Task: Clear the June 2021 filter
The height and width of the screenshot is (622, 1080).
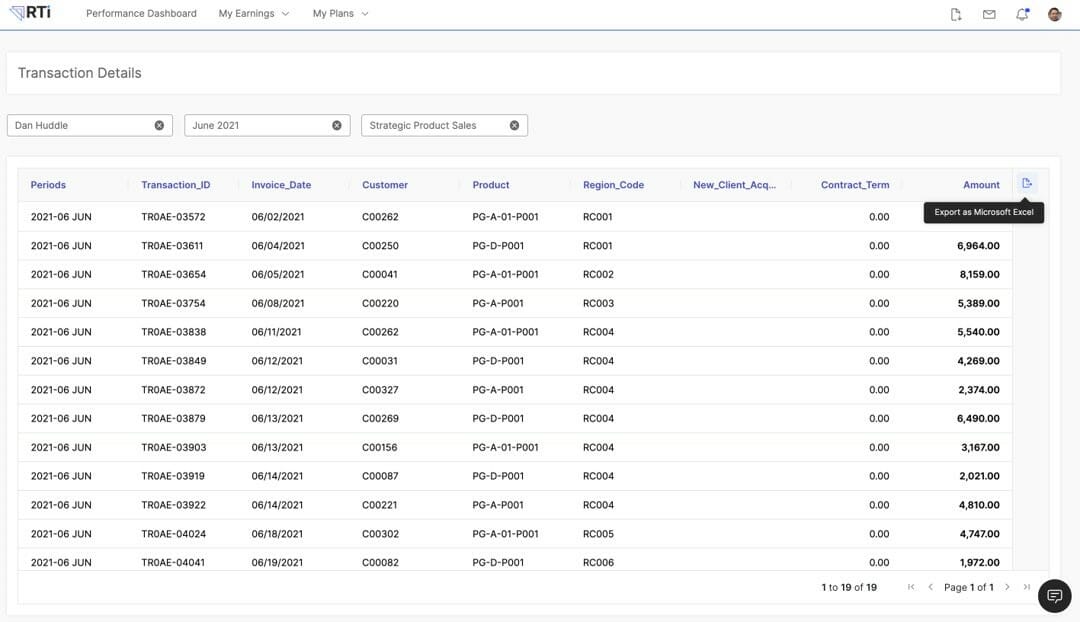Action: tap(337, 125)
